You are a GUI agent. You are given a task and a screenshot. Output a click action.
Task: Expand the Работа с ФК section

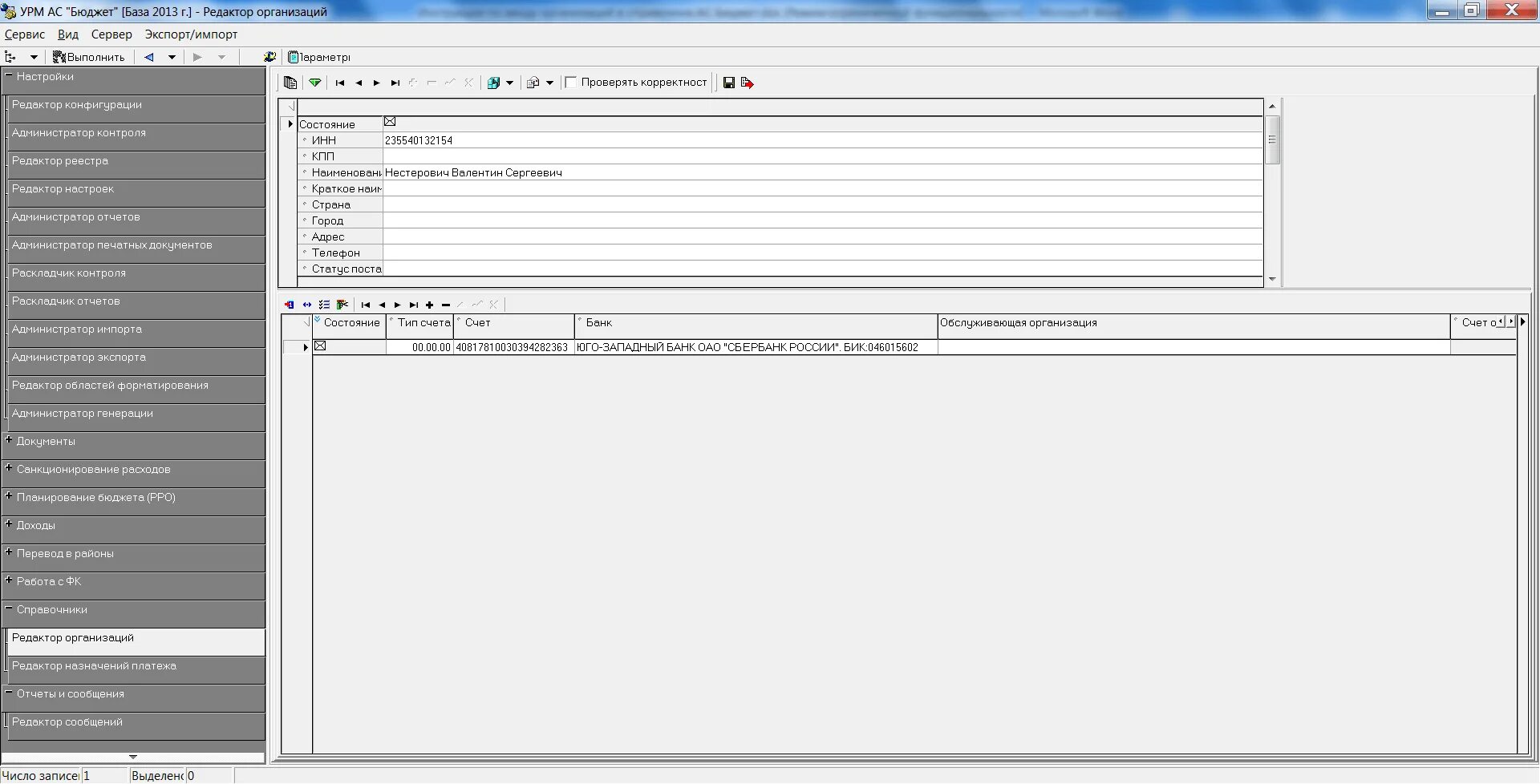pos(9,580)
